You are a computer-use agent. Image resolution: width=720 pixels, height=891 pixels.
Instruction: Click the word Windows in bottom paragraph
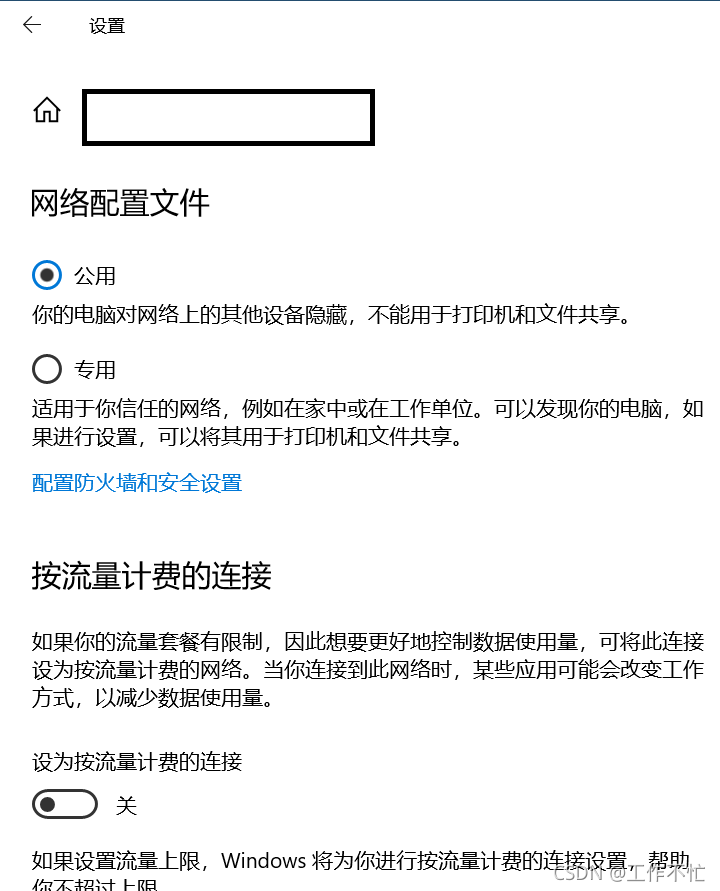(264, 860)
